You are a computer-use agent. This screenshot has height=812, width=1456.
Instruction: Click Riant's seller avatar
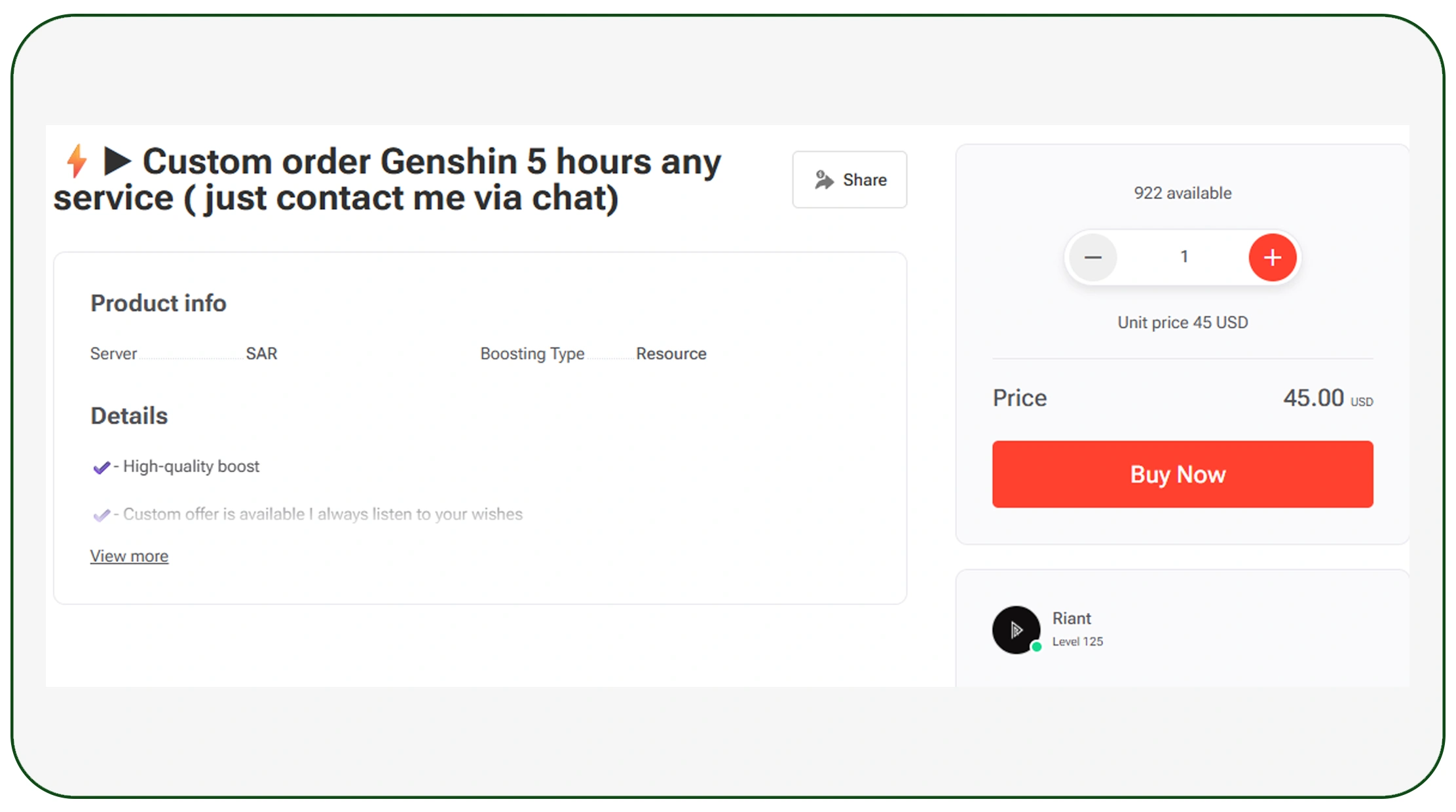1015,629
